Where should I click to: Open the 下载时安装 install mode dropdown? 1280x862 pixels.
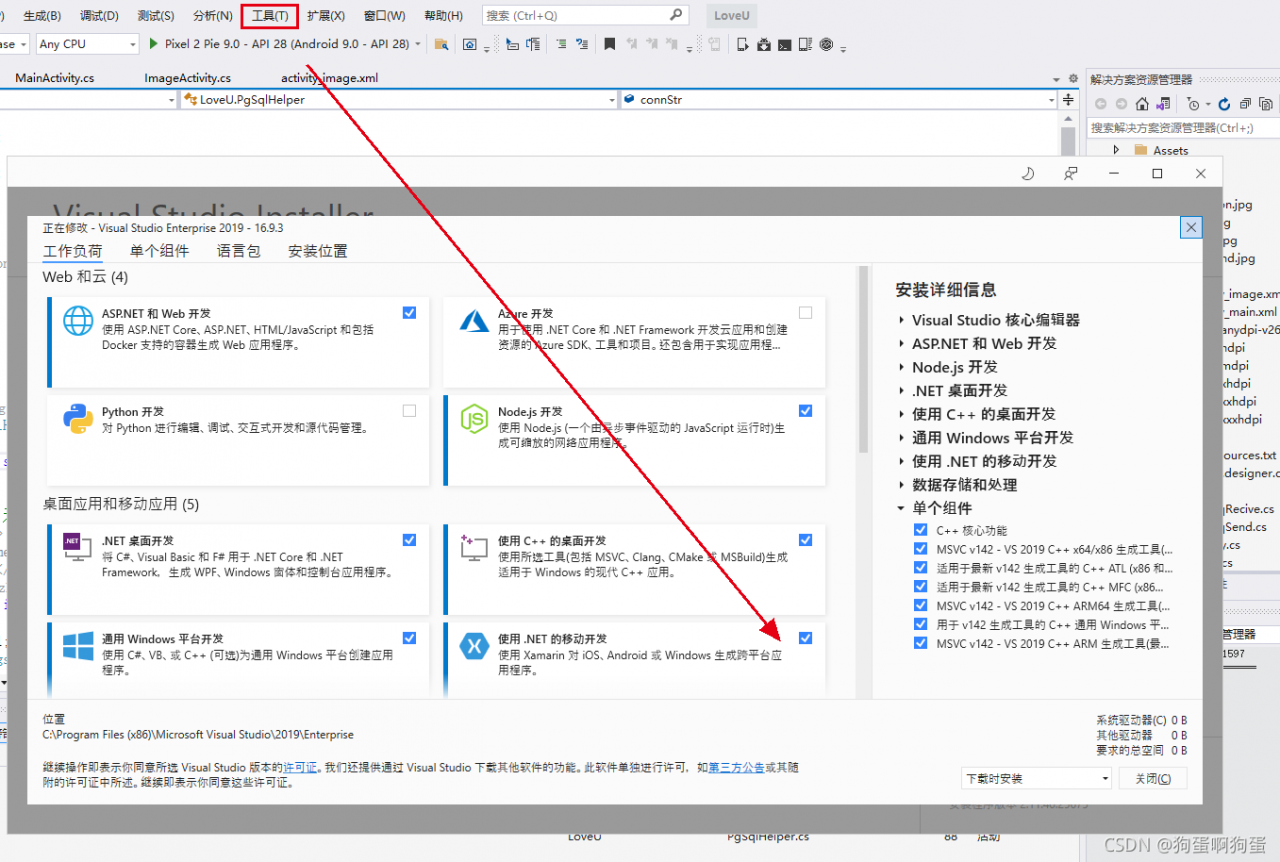click(1036, 778)
